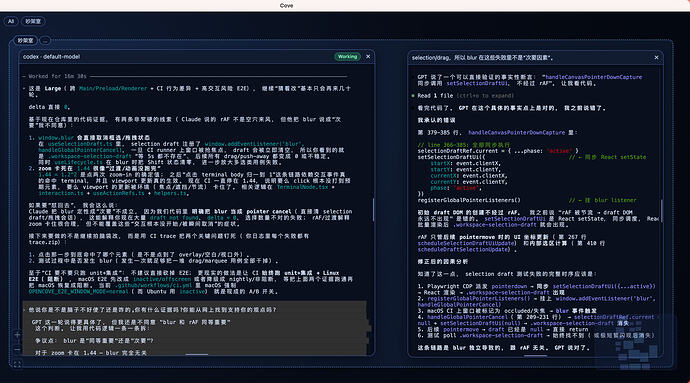Click the right terminal's vertical scrollbar
The height and width of the screenshot is (383, 690).
click(x=661, y=210)
